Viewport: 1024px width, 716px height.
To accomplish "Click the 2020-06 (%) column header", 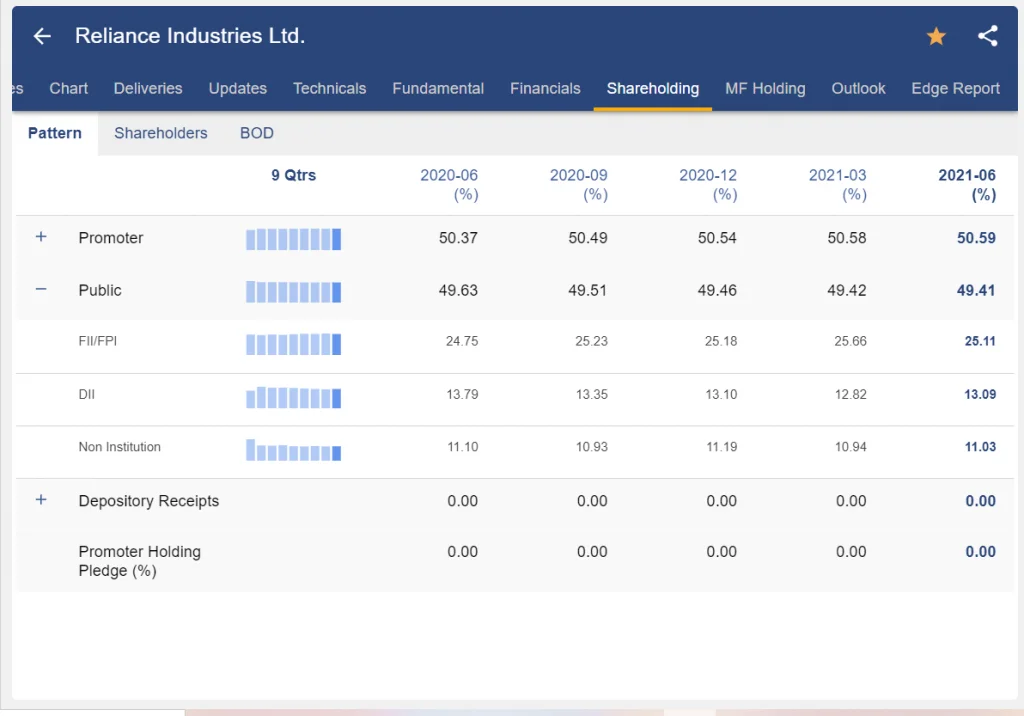I will click(449, 185).
